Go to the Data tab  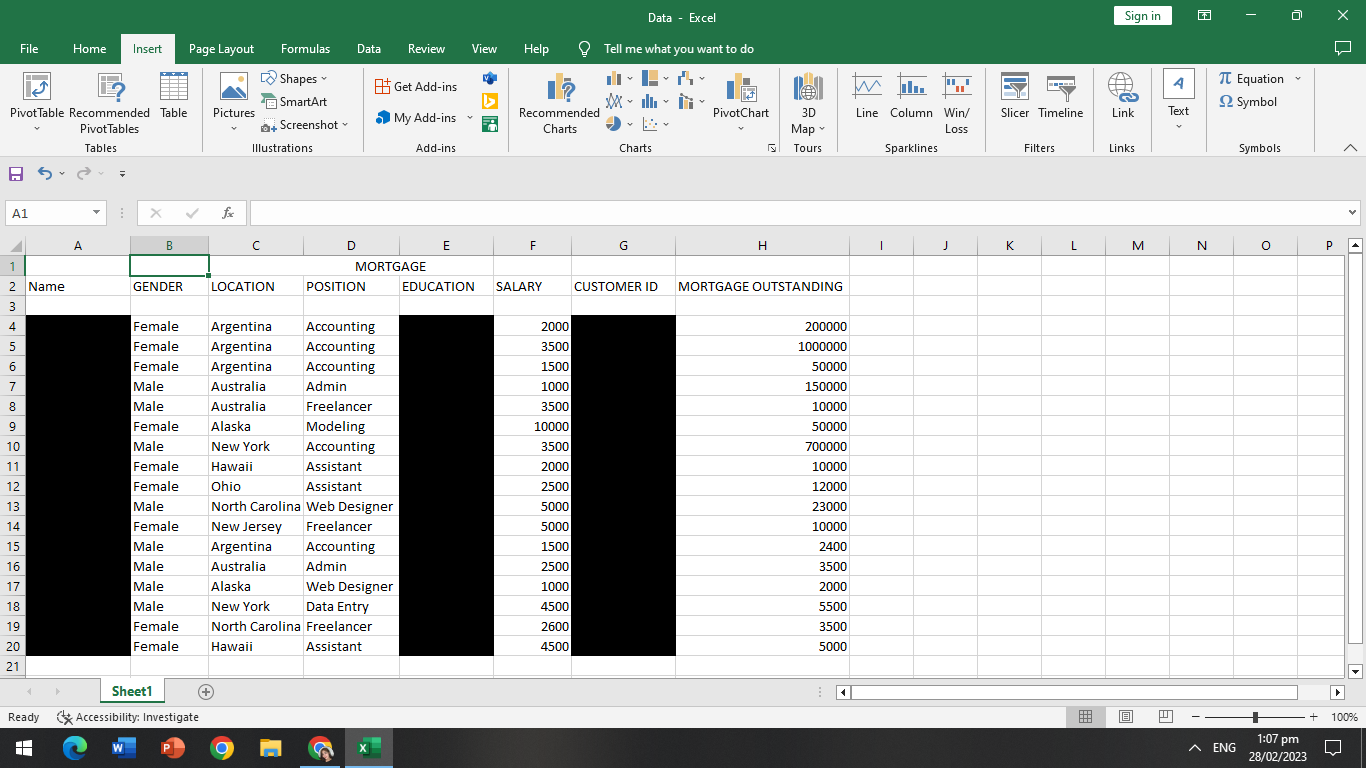coord(369,48)
